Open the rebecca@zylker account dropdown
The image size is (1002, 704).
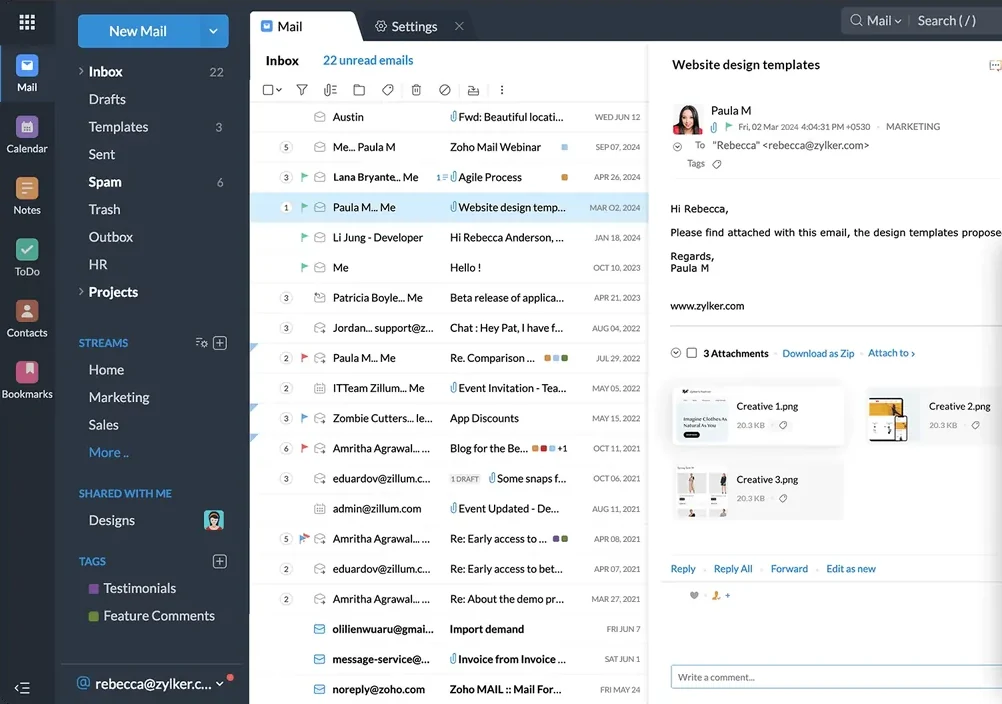[x=220, y=684]
